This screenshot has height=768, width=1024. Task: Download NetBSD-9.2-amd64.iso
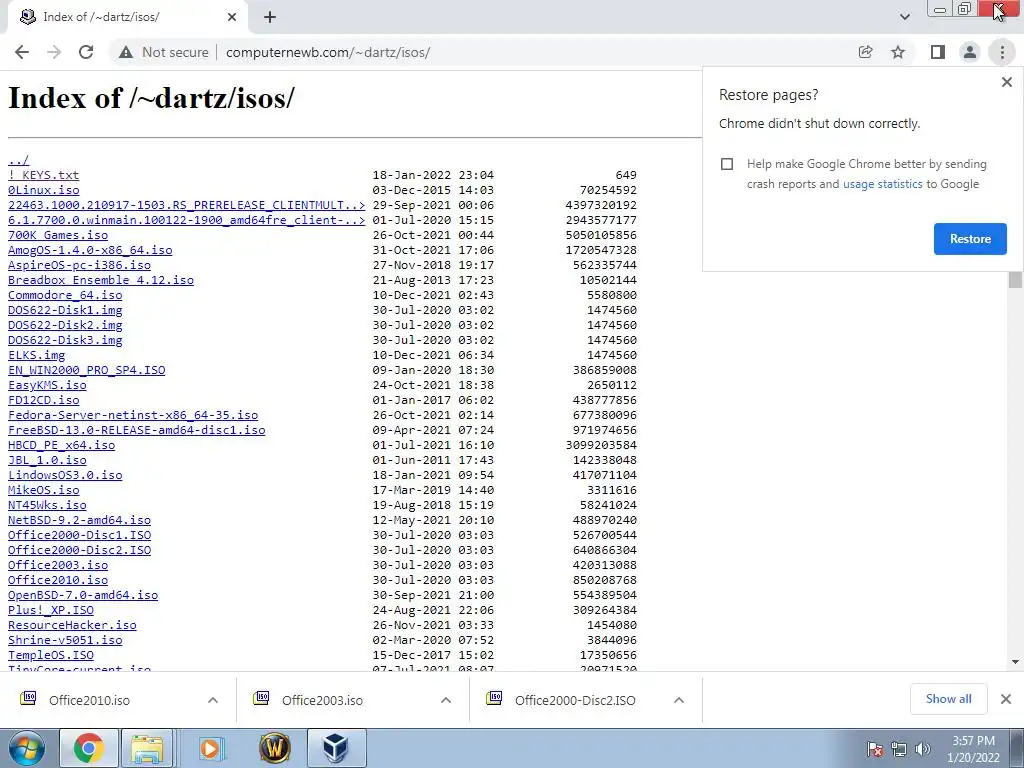[x=79, y=520]
